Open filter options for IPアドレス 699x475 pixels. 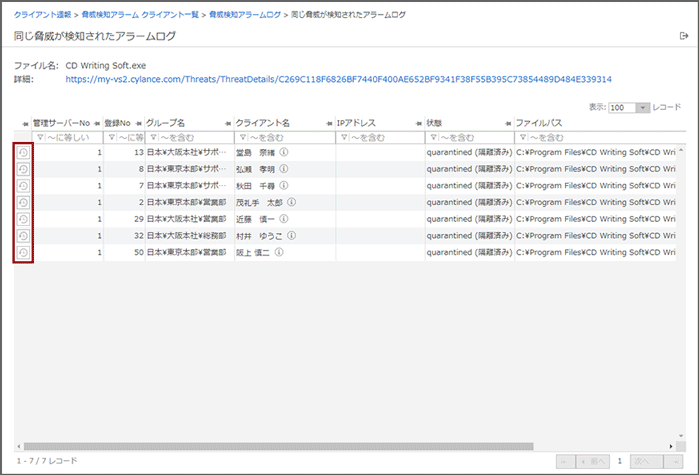click(344, 137)
